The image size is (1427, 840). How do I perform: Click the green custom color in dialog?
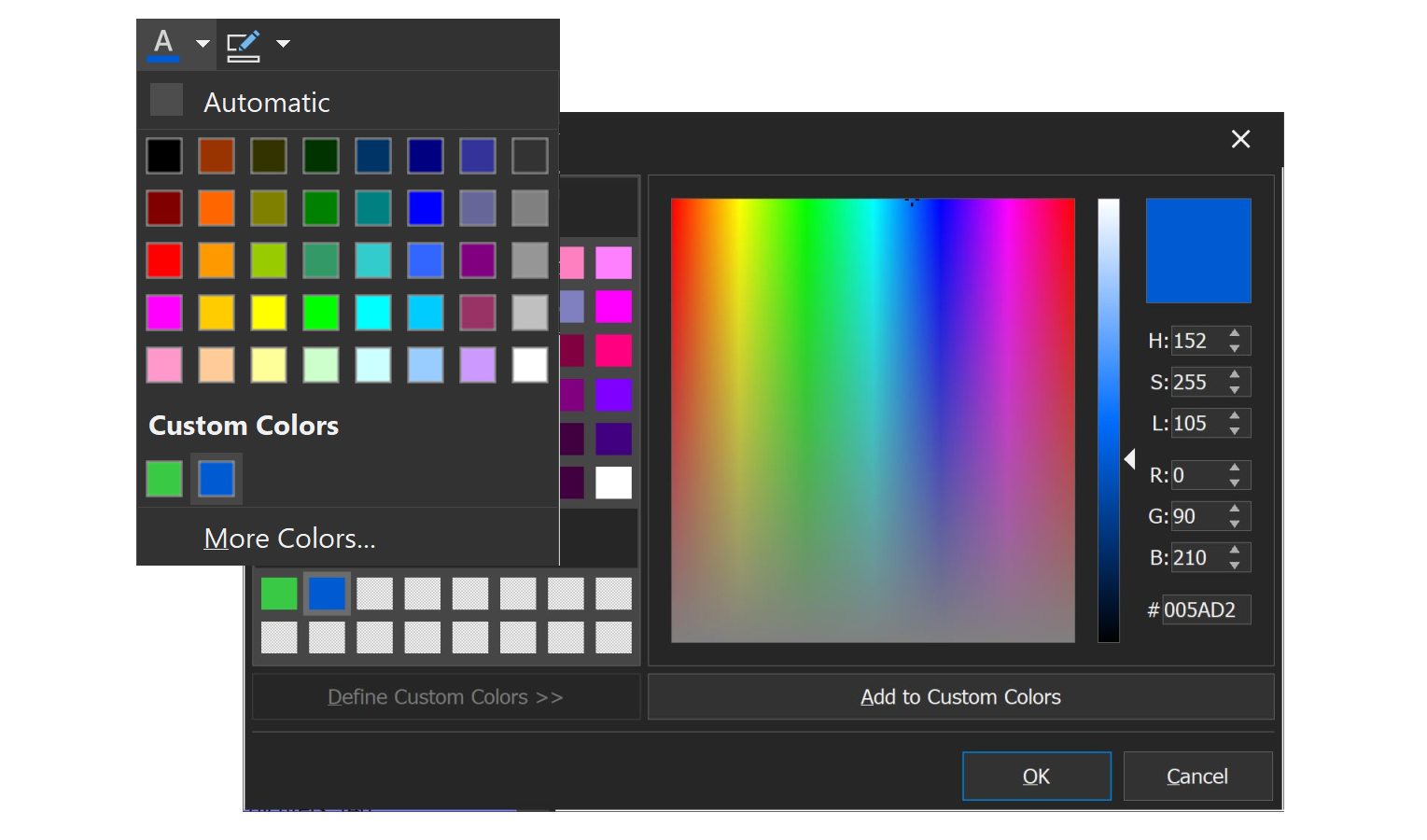(279, 594)
